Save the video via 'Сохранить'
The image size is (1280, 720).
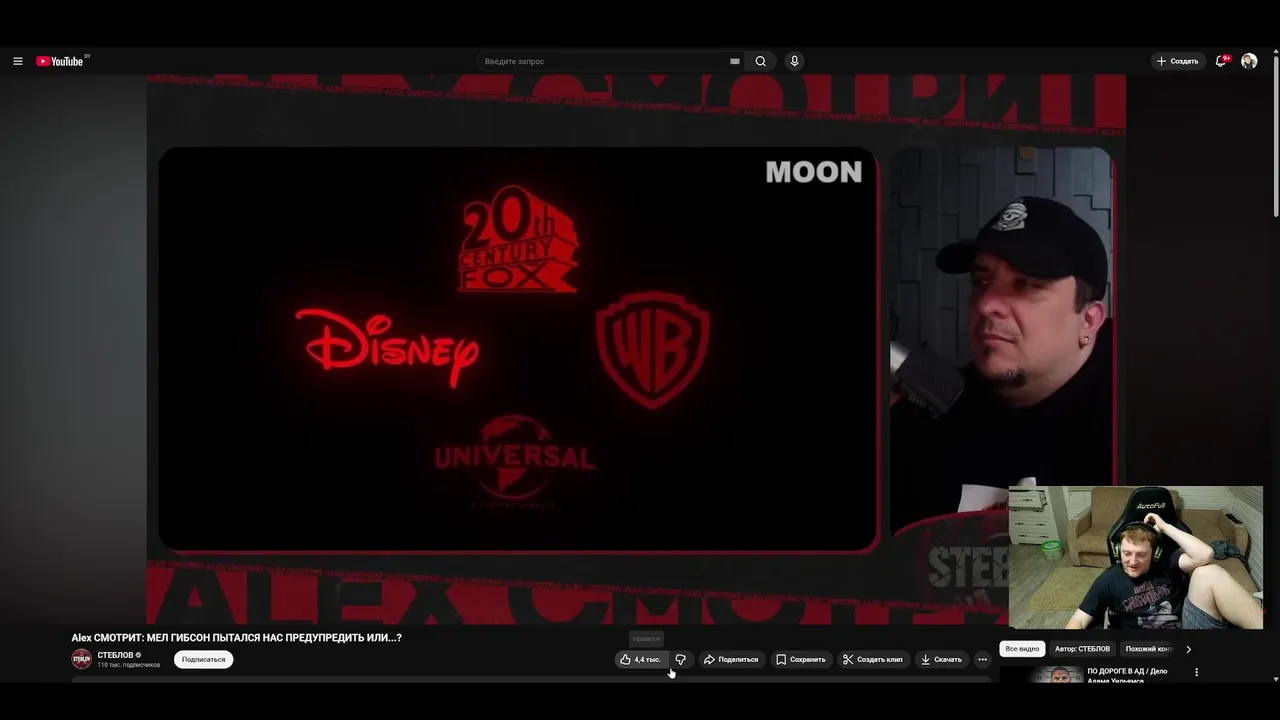(801, 659)
